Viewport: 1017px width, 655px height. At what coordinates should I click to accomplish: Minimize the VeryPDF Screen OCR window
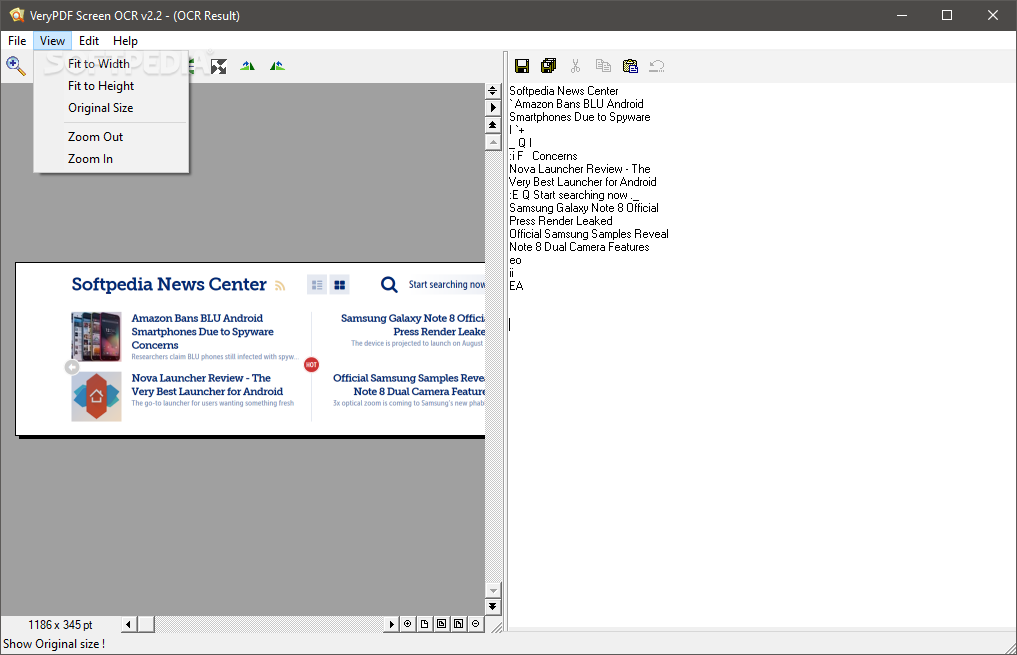[x=902, y=15]
